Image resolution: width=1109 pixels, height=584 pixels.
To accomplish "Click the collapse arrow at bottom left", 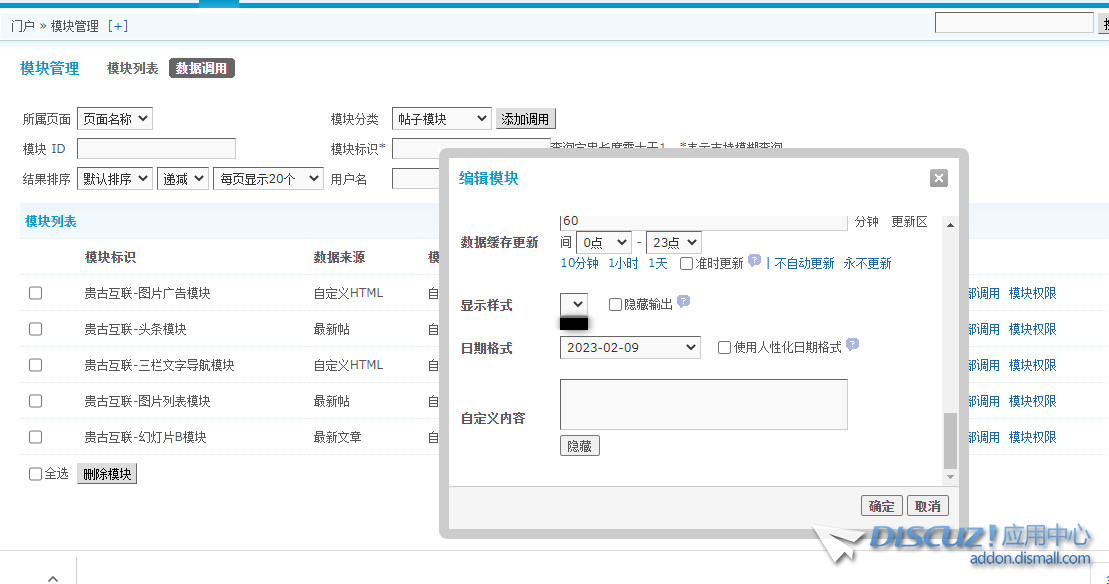I will (53, 578).
